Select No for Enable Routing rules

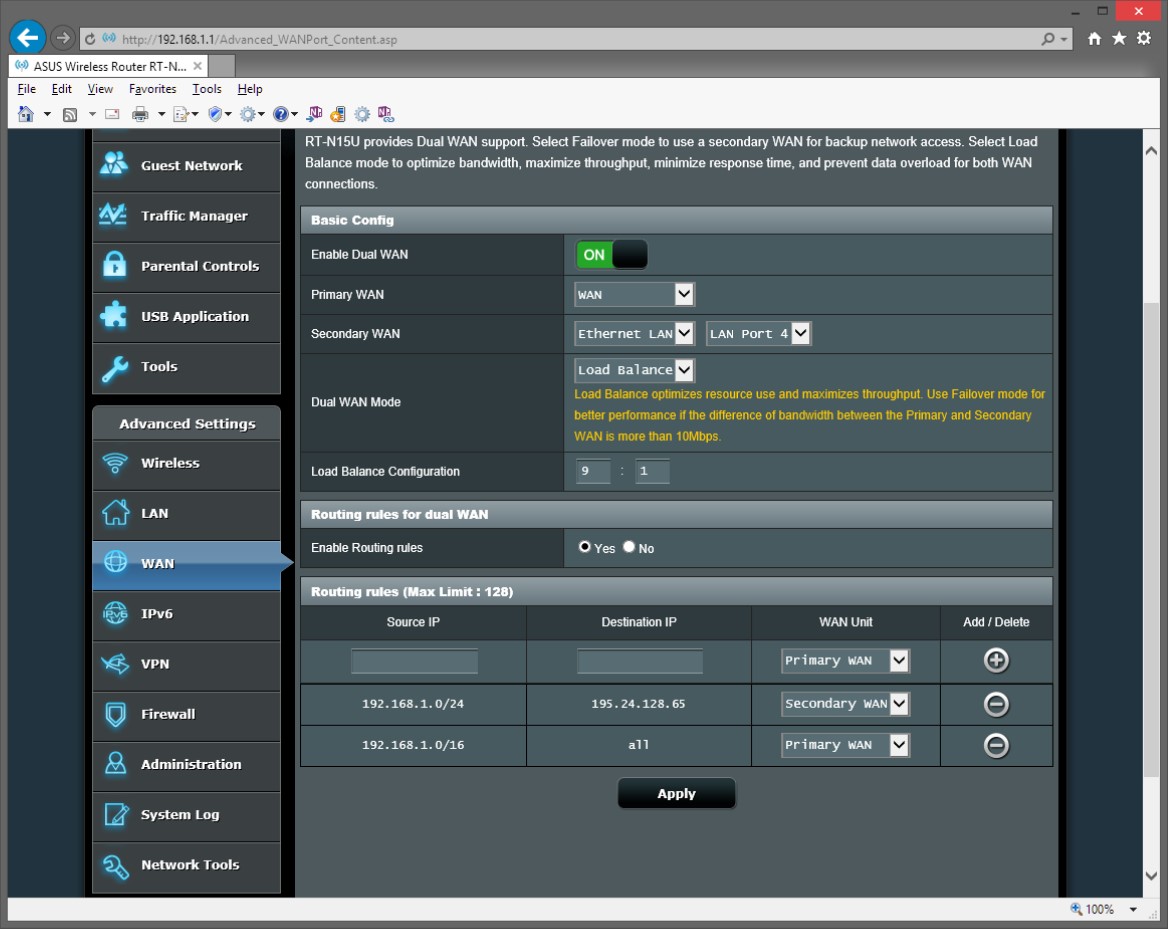(629, 547)
